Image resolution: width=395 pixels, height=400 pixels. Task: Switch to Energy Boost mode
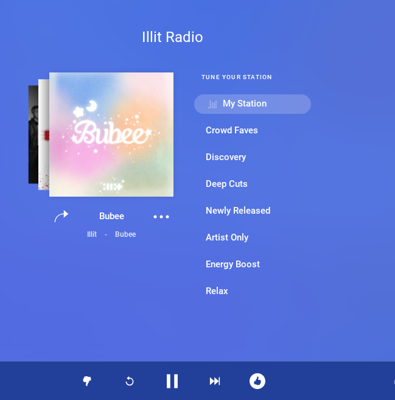point(233,264)
